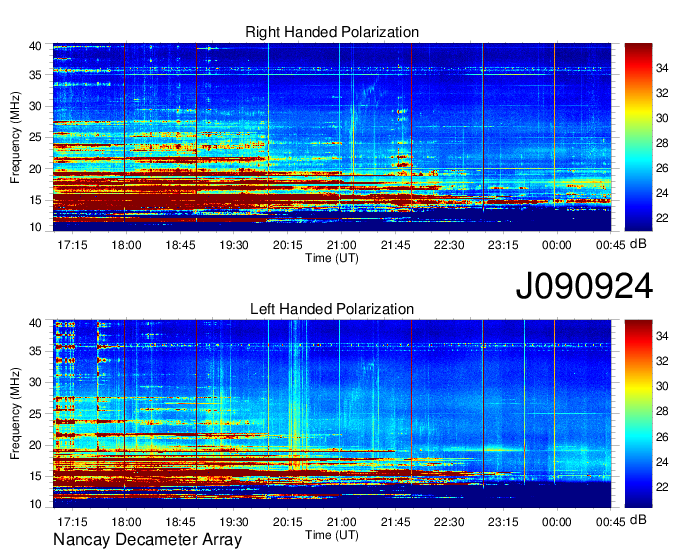
Task: Click the "20" frequency tick of the Left Handed plot
Action: 36,445
